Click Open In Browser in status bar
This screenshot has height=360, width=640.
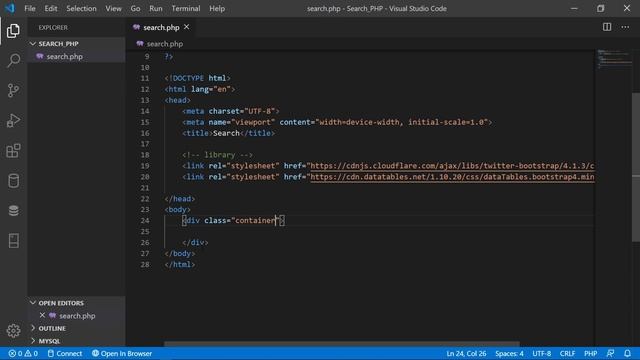[122, 353]
